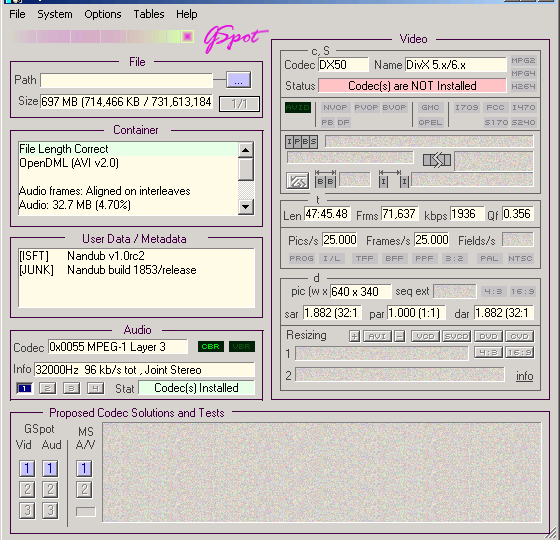Open the System menu
The height and width of the screenshot is (540, 560).
click(55, 14)
